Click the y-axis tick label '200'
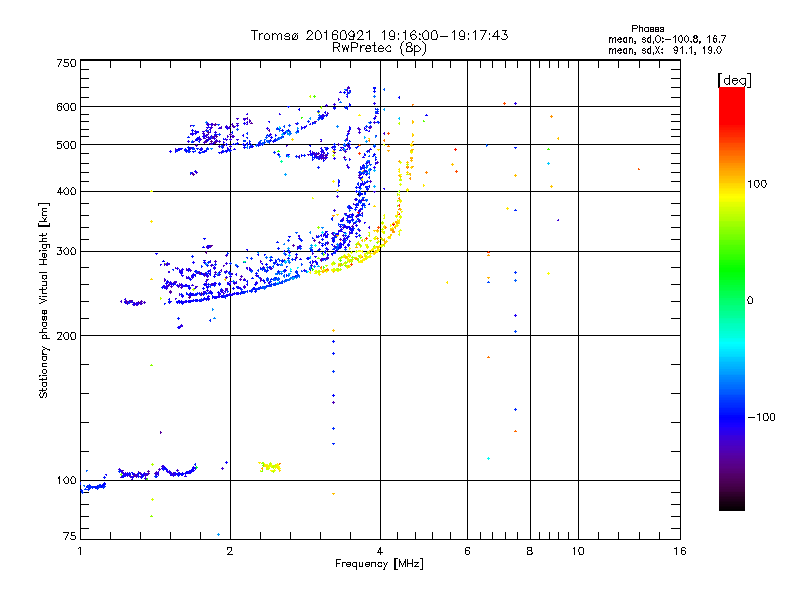The width and height of the screenshot is (800, 600). click(x=66, y=336)
